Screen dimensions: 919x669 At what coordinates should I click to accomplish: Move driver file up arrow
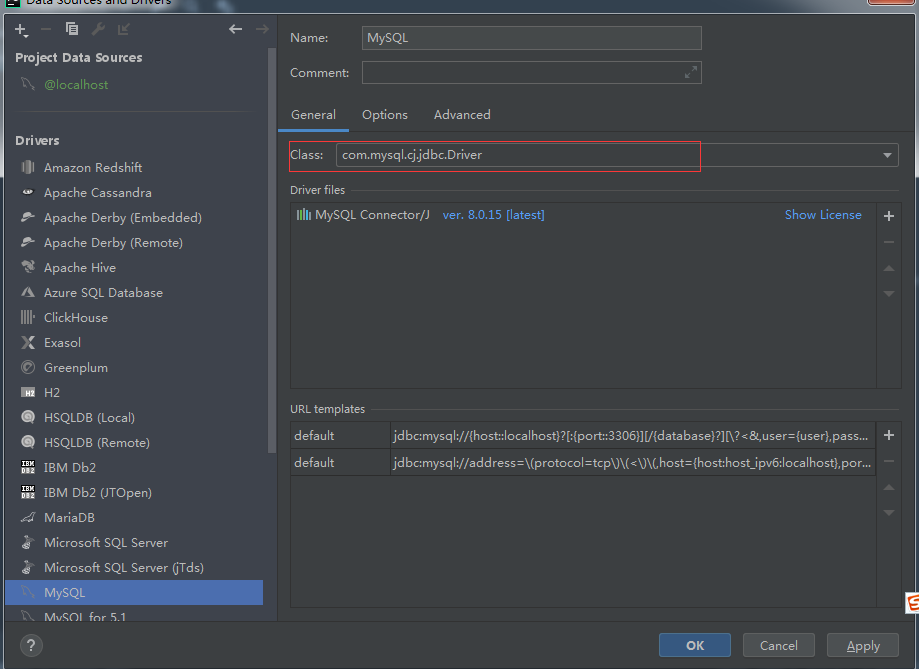[889, 268]
